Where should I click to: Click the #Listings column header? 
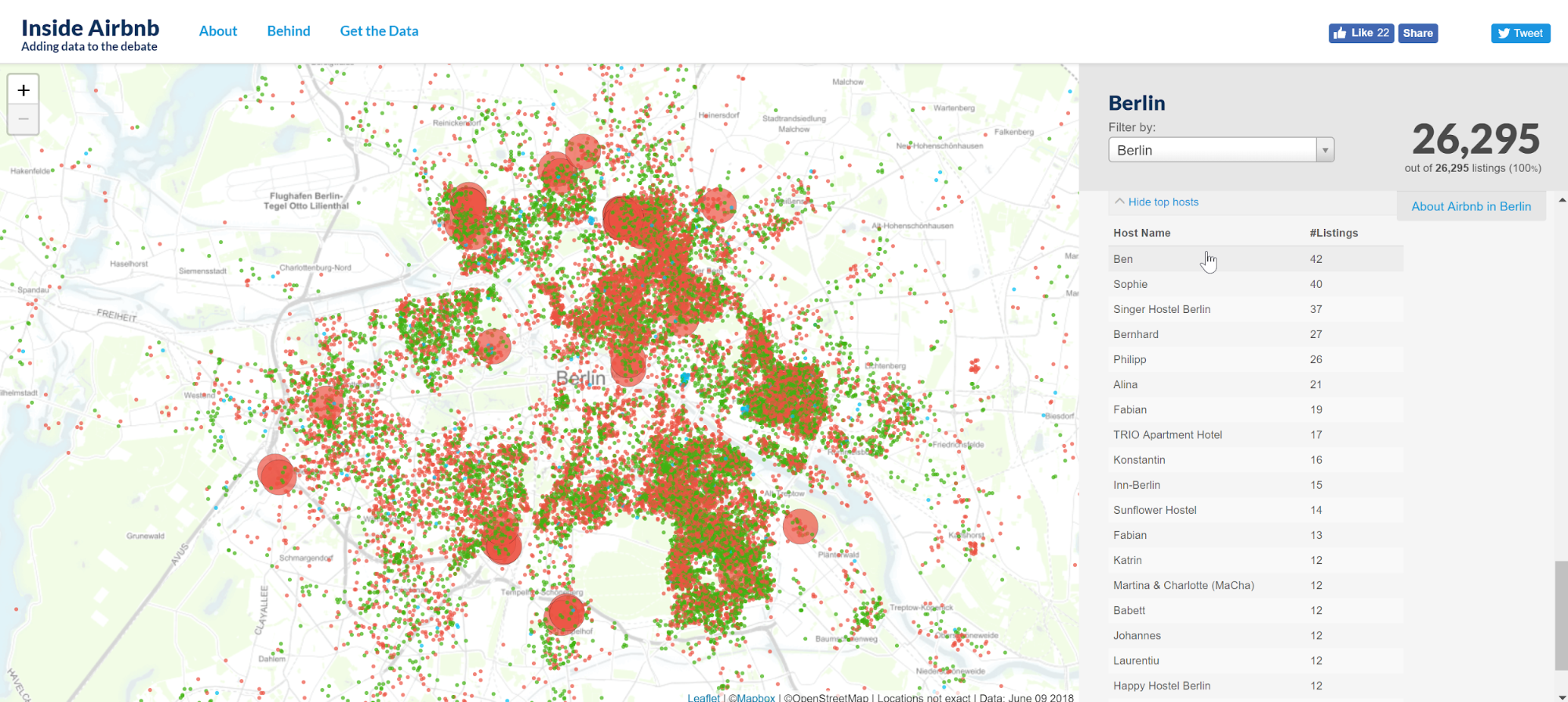pos(1333,233)
